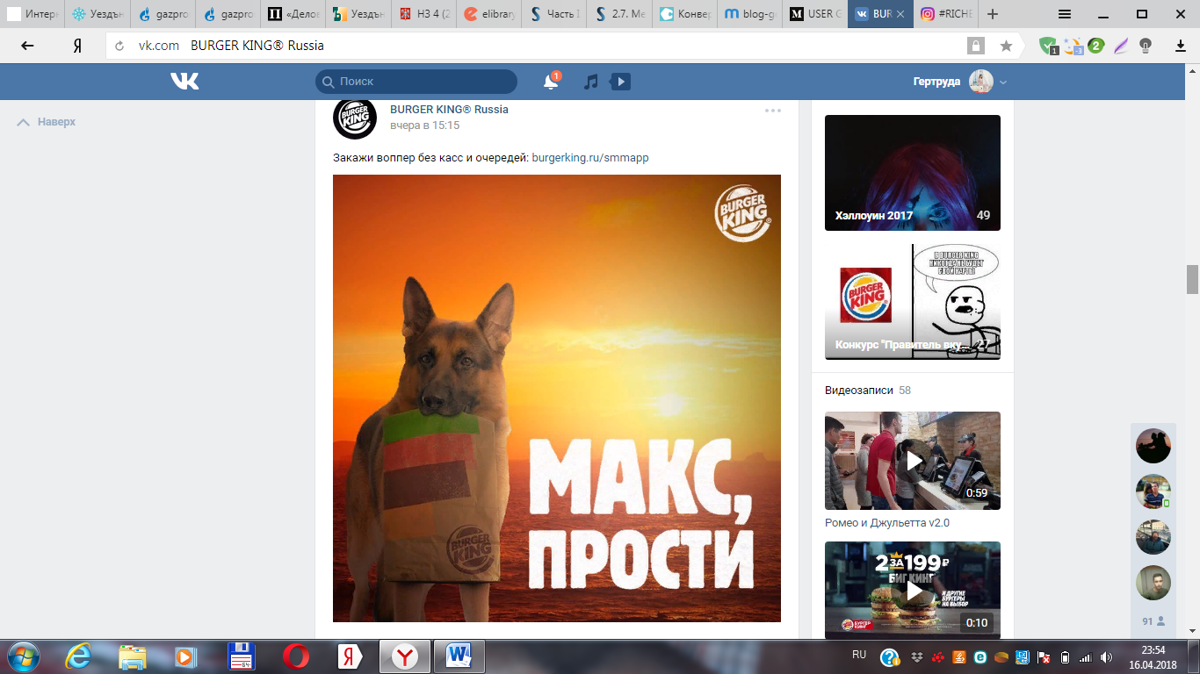Open VK notifications bell
Image resolution: width=1200 pixels, height=674 pixels.
pyautogui.click(x=551, y=81)
